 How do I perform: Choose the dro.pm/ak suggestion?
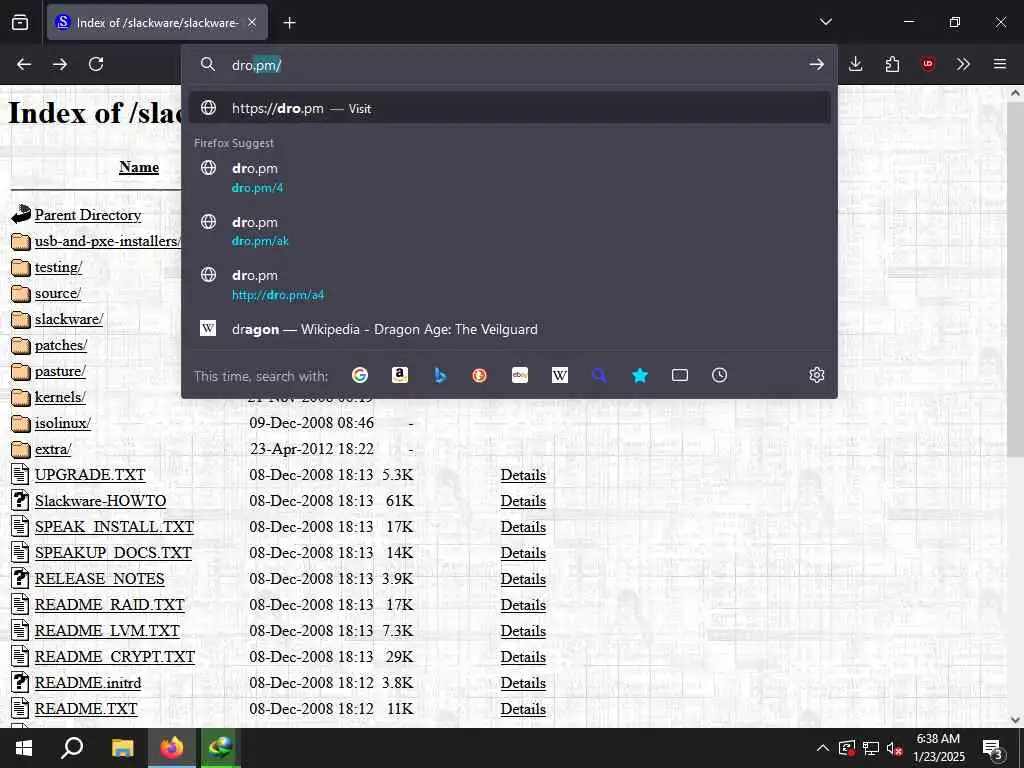coord(509,231)
